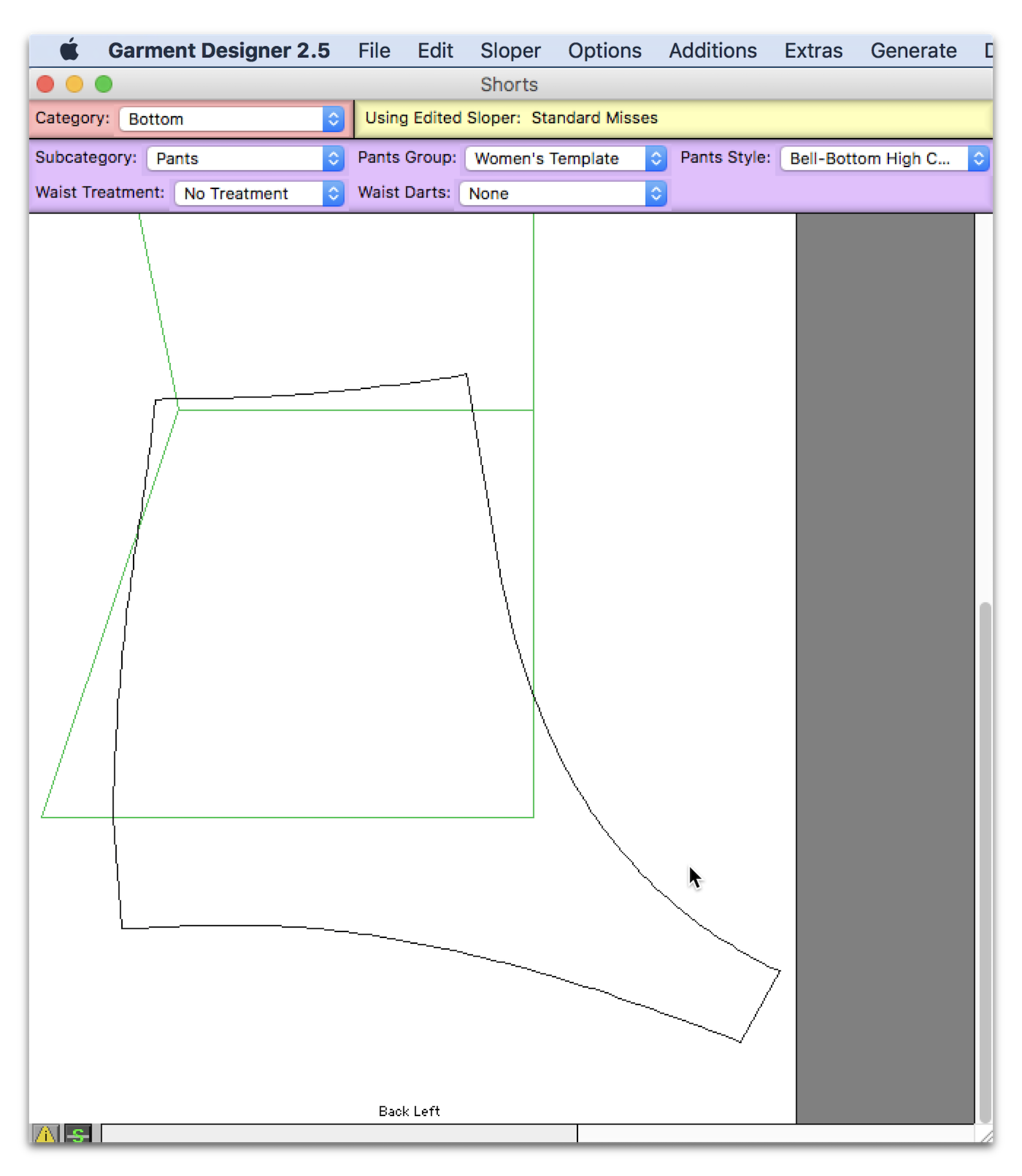Close the Shorts window

click(45, 85)
